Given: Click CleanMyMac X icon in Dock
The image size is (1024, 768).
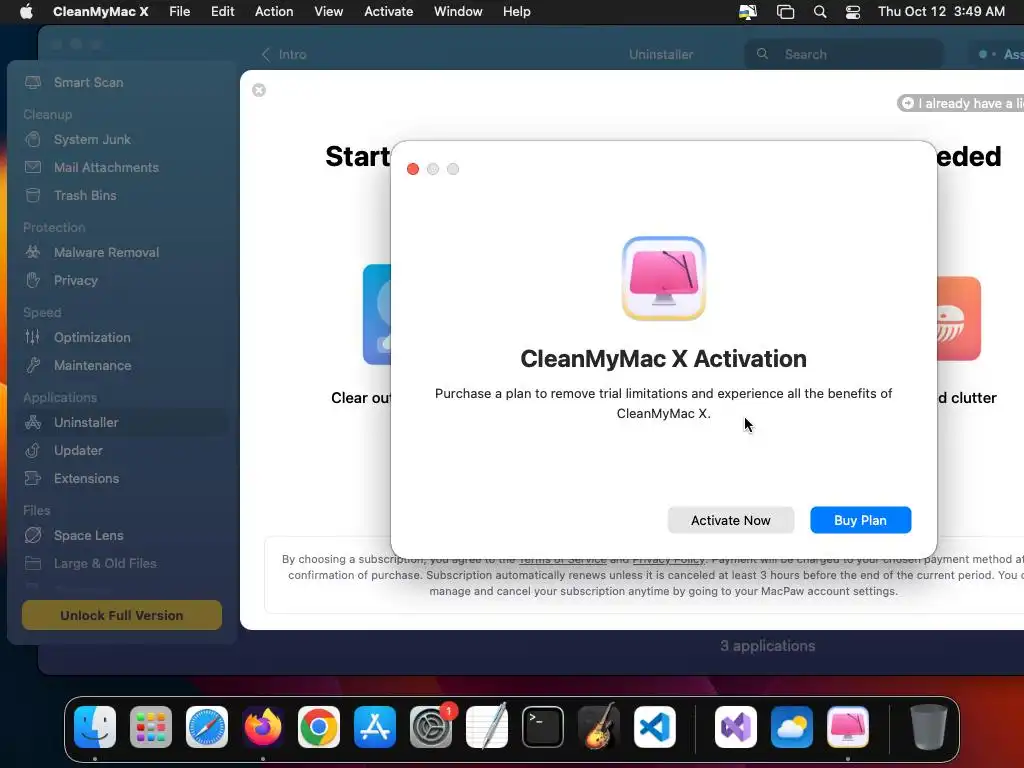Looking at the screenshot, I should pyautogui.click(x=848, y=727).
